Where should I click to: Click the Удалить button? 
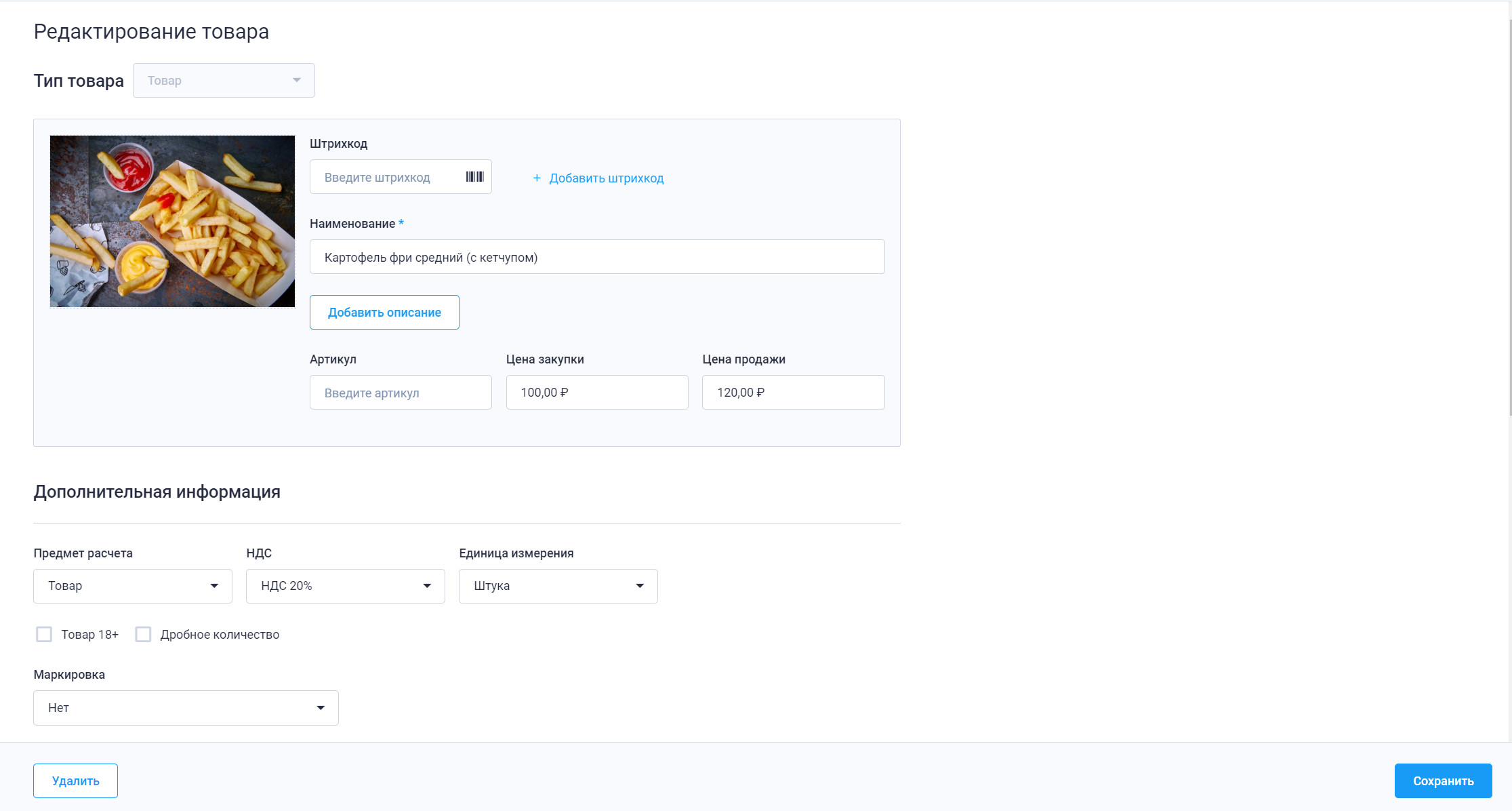point(75,781)
